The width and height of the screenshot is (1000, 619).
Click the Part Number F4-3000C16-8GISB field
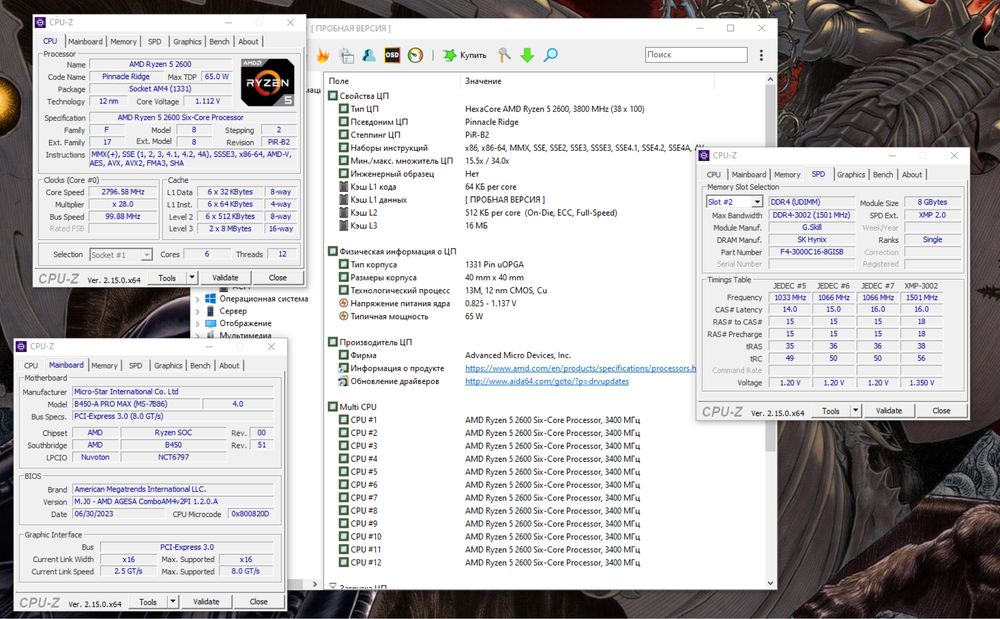tap(811, 252)
